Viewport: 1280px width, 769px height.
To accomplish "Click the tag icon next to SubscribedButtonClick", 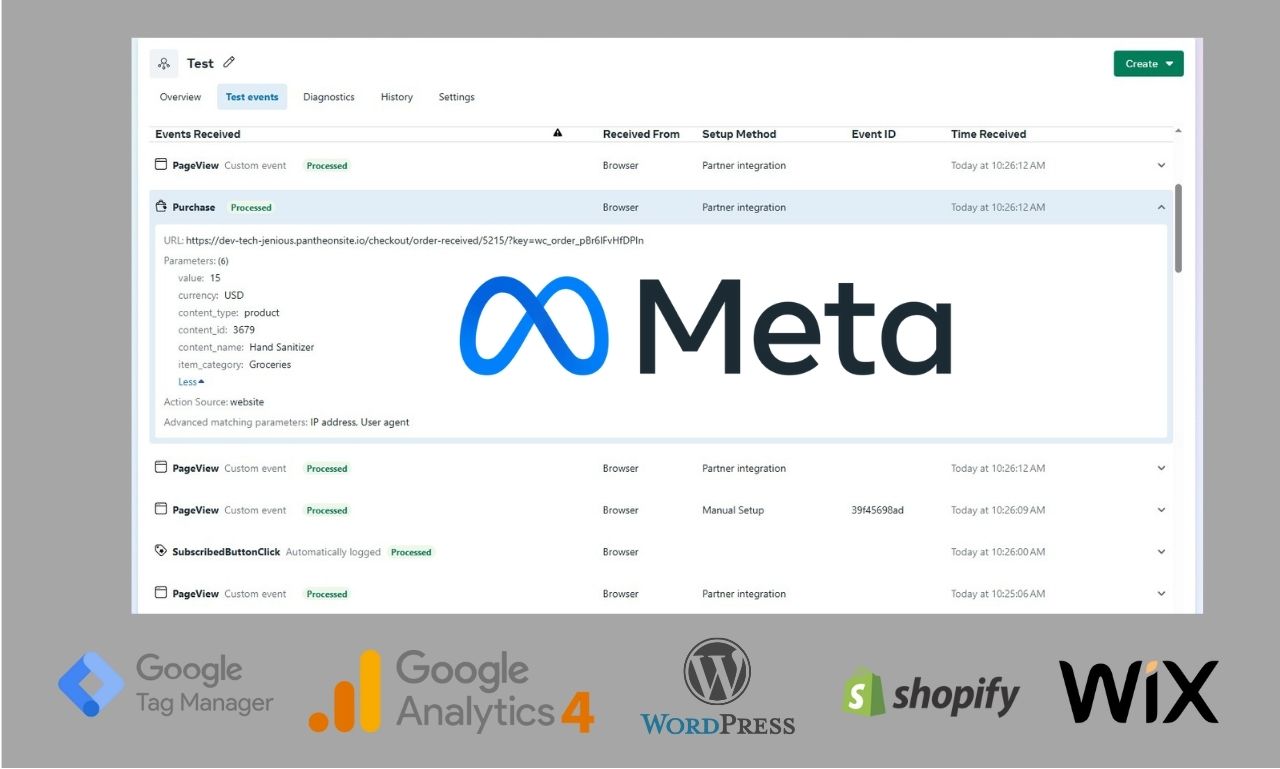I will click(160, 551).
